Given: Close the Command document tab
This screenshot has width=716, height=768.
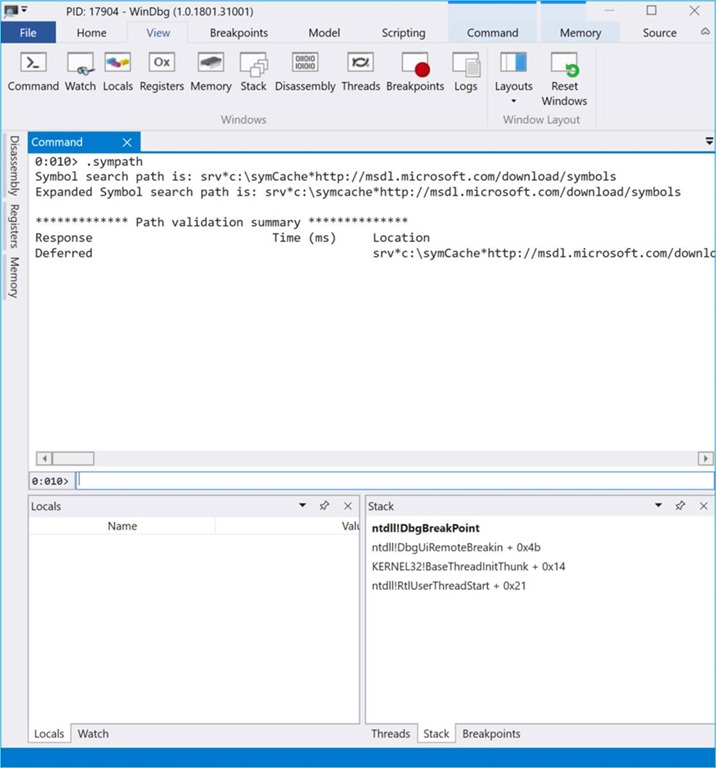Looking at the screenshot, I should coord(127,143).
